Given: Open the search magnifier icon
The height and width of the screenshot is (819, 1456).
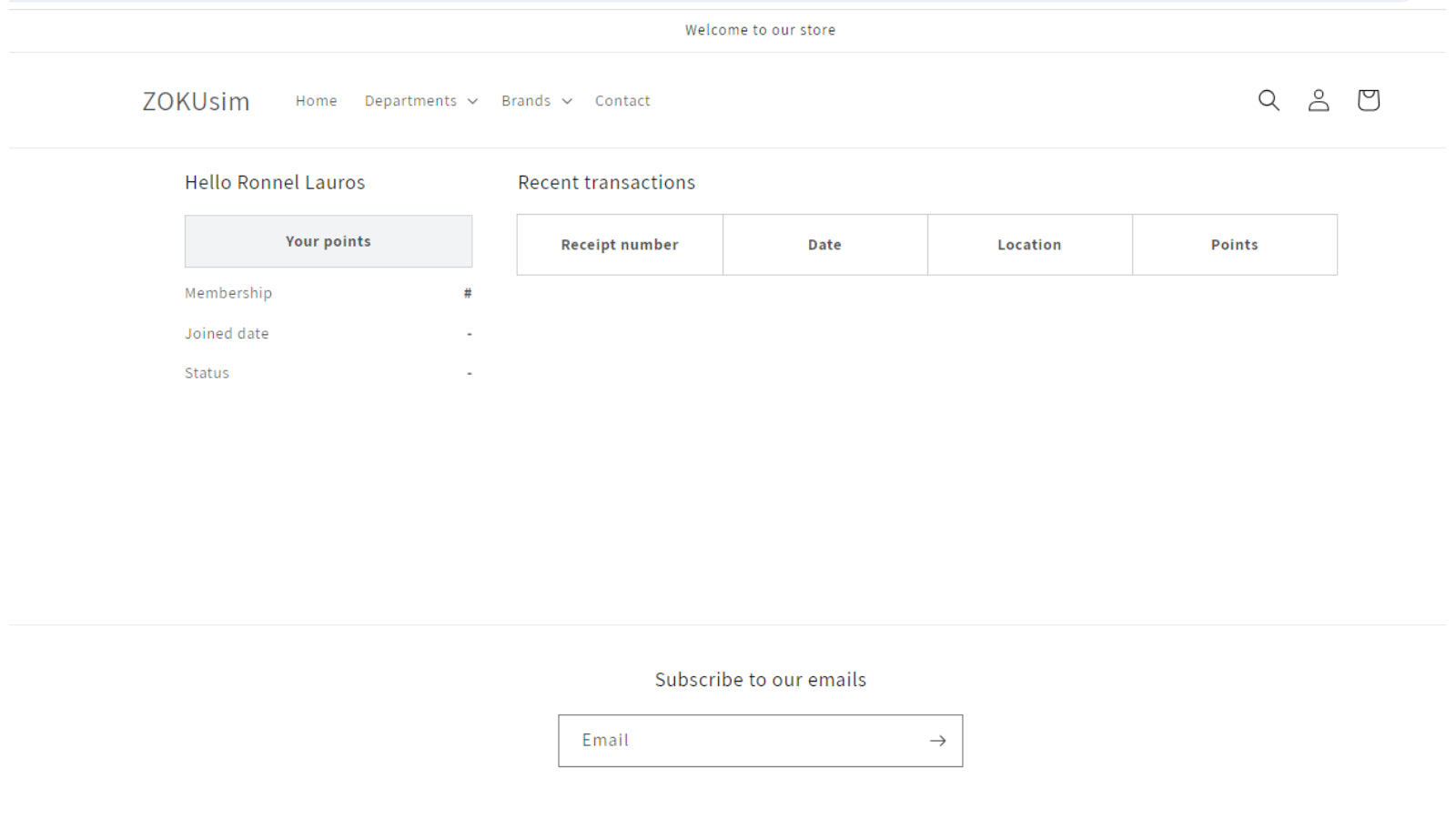Looking at the screenshot, I should (x=1269, y=100).
